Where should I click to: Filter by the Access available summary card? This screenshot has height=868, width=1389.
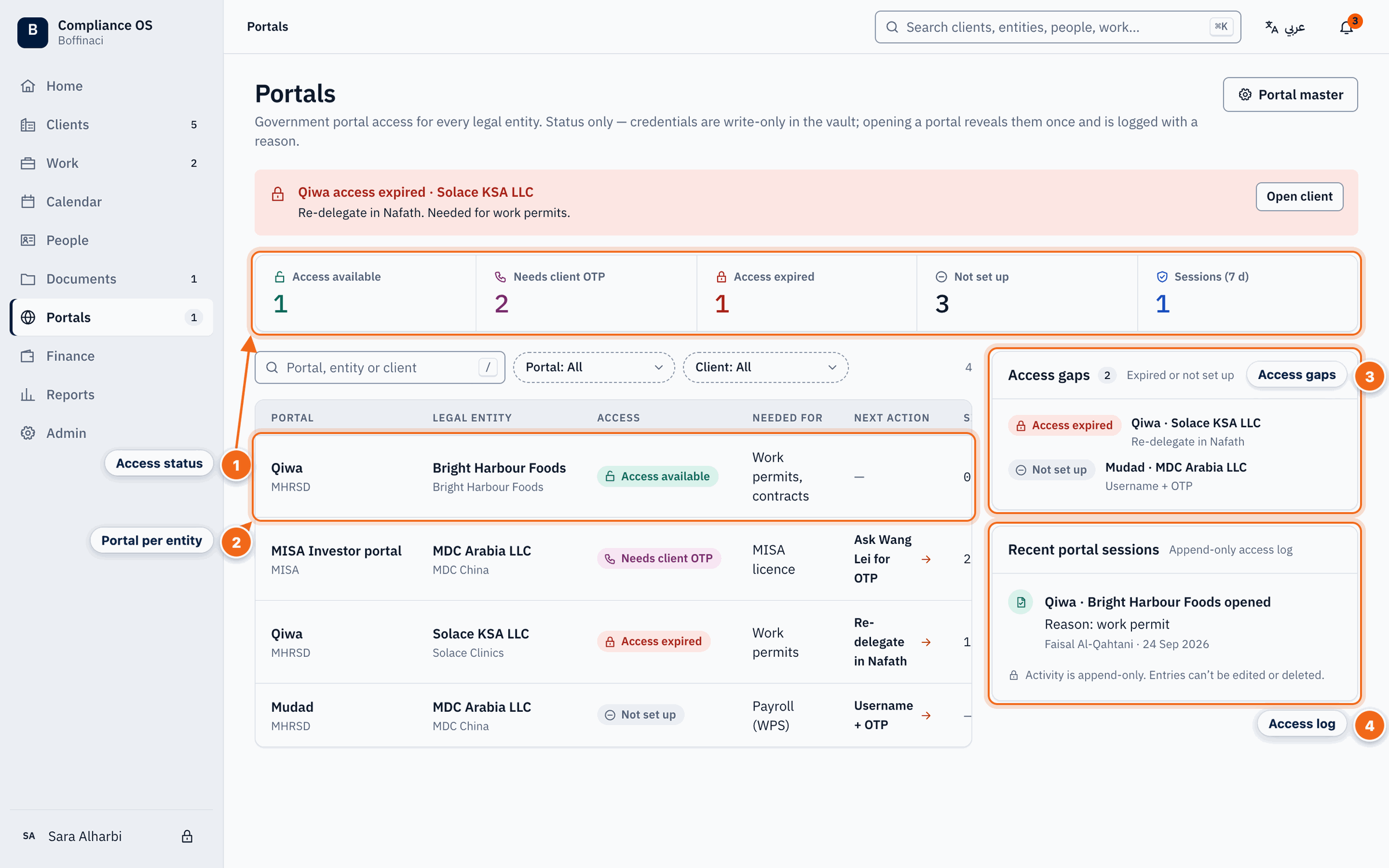pyautogui.click(x=366, y=293)
